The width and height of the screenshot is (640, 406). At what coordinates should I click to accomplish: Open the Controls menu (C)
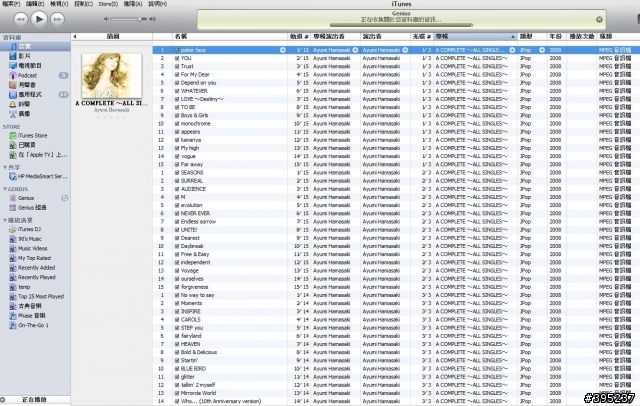[83, 4]
